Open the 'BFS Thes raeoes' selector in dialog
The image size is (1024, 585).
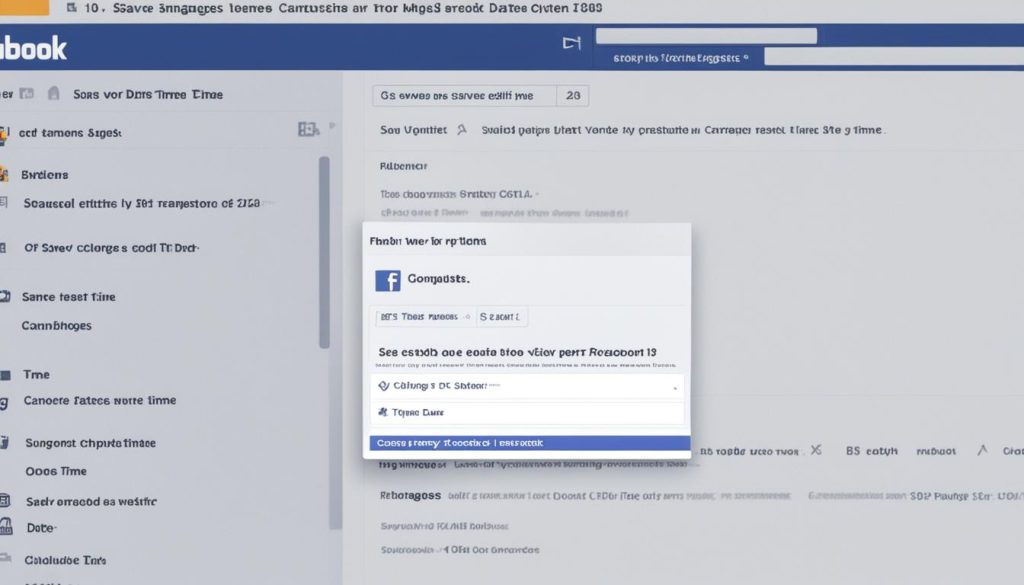click(421, 317)
